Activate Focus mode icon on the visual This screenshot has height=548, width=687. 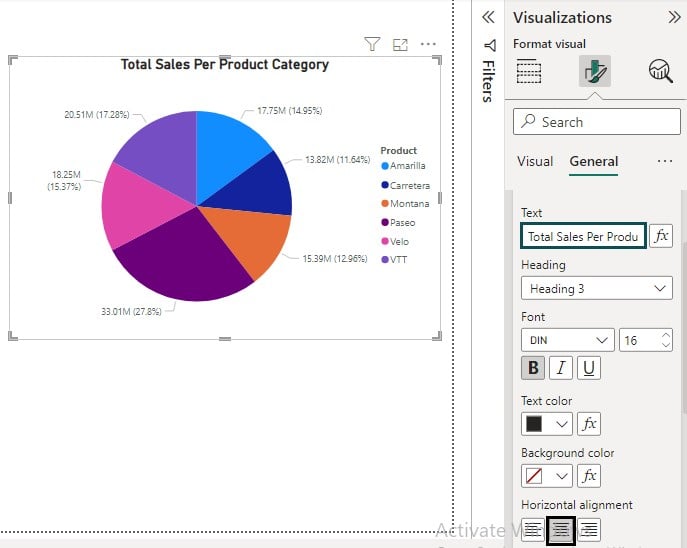coord(400,44)
